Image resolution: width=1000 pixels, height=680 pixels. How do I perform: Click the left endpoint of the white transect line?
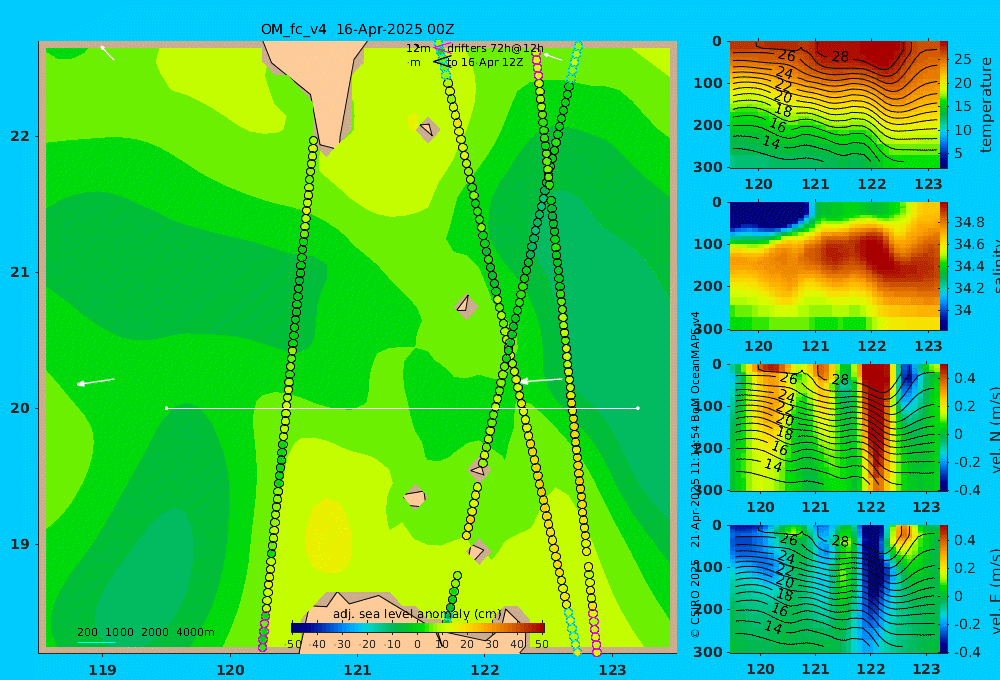coord(166,408)
